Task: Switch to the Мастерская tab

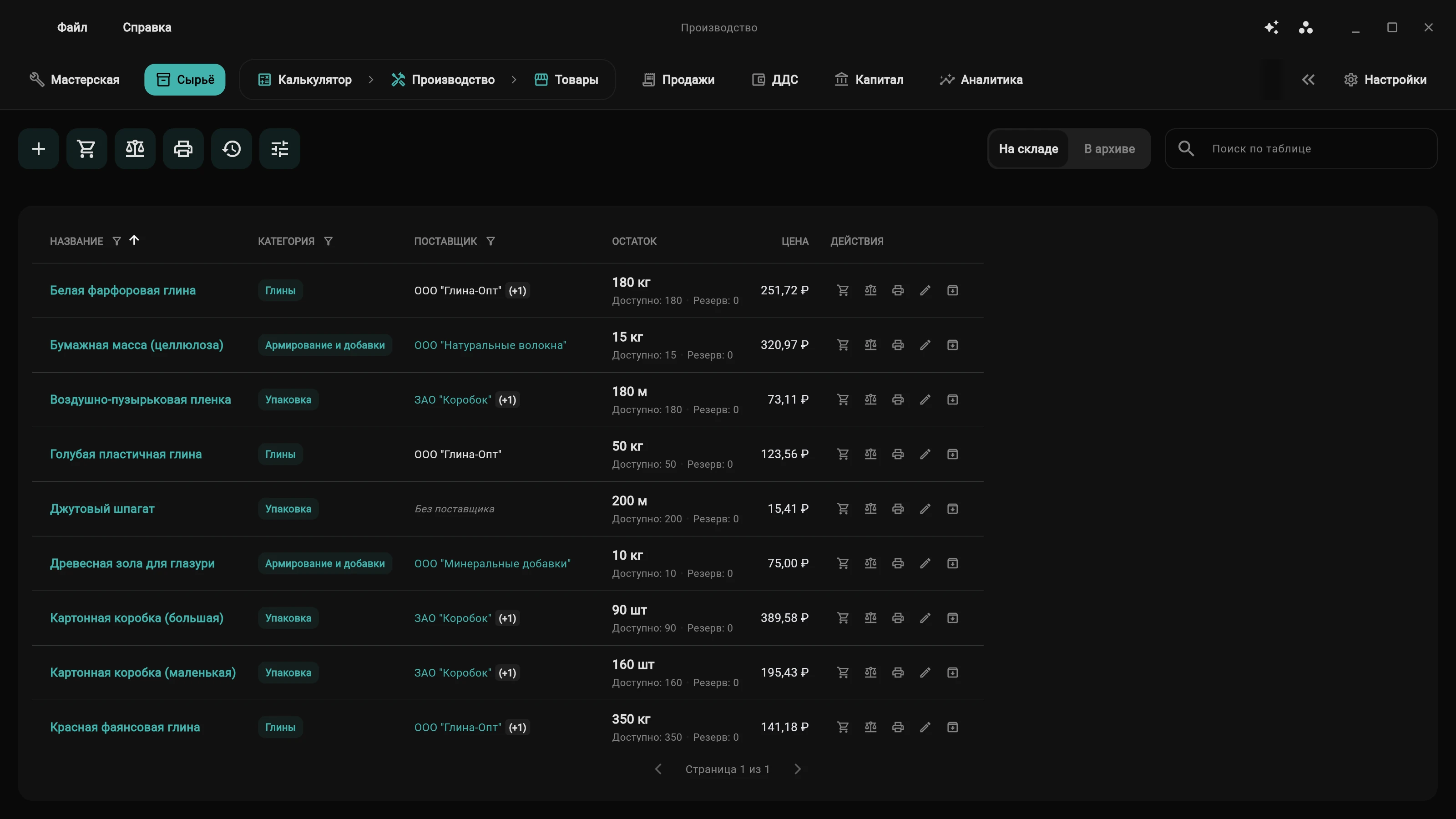Action: 75,80
